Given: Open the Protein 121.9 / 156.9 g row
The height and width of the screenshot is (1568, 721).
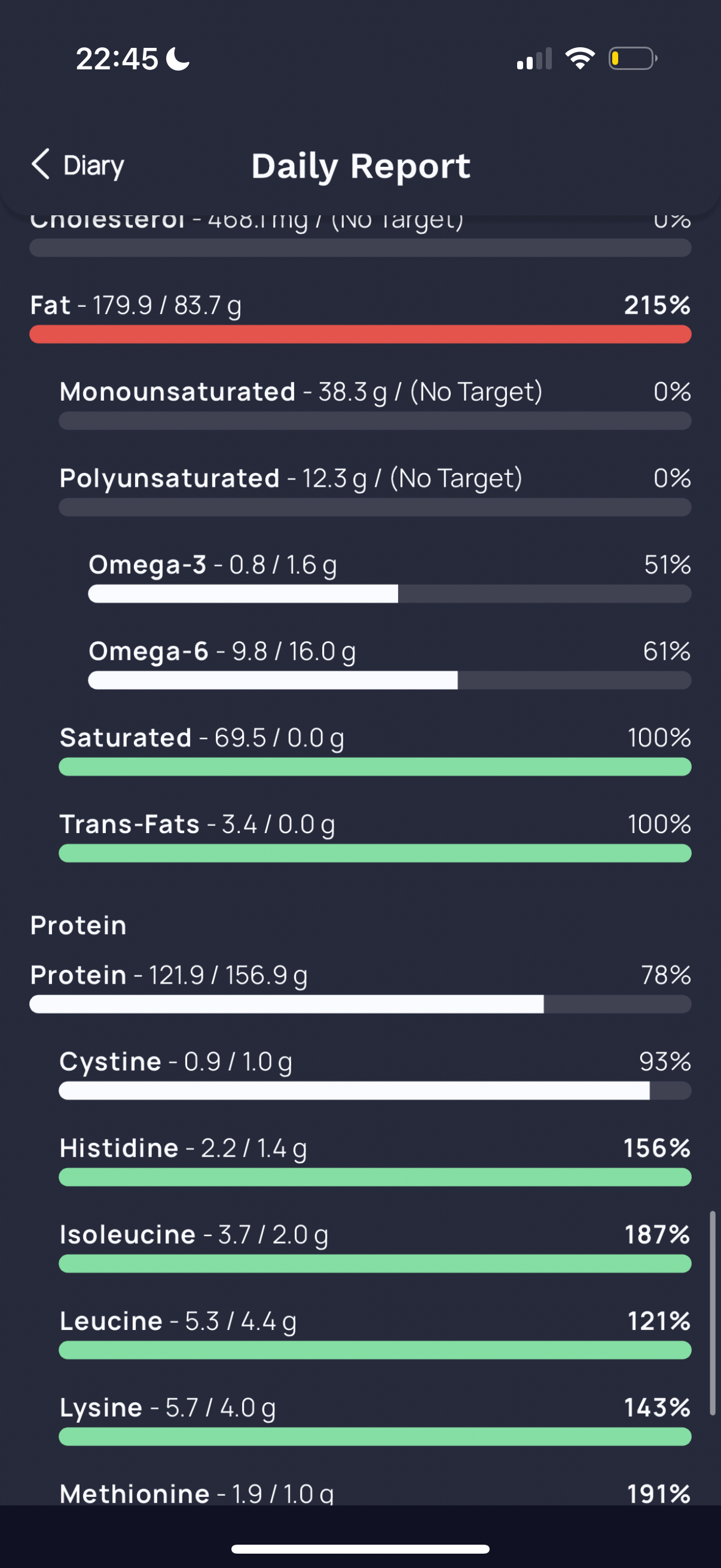Looking at the screenshot, I should (360, 988).
